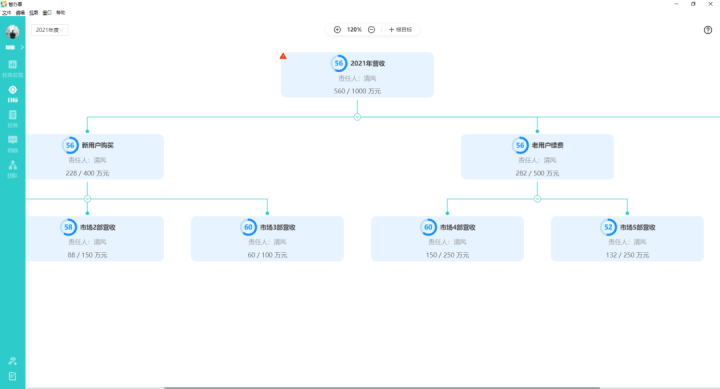Click the bottom-most edit note sidebar icon
The height and width of the screenshot is (389, 720).
(12, 376)
